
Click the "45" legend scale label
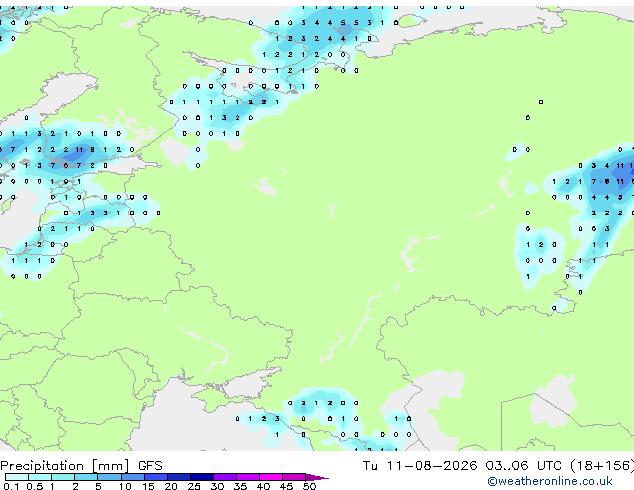tap(286, 486)
